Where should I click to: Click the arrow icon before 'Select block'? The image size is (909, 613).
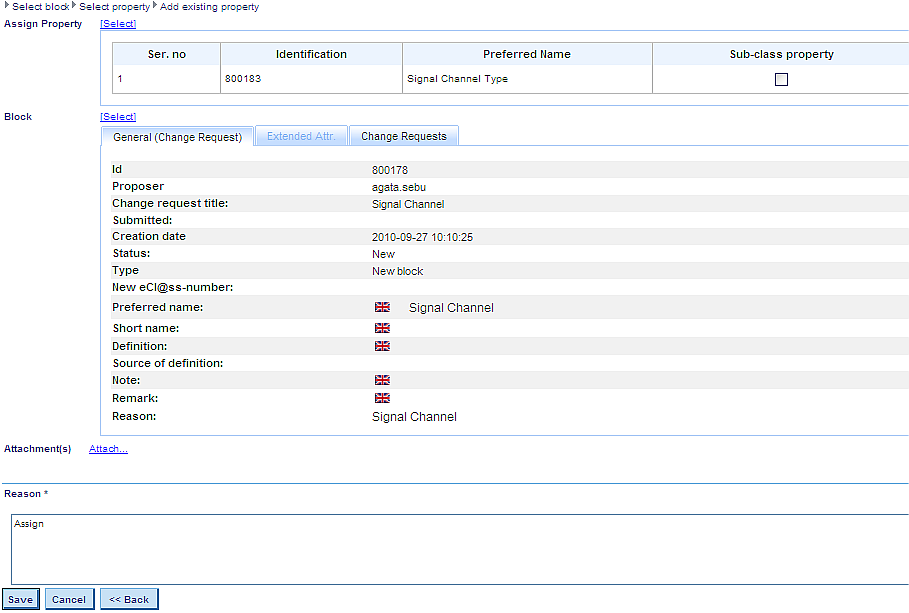(x=7, y=6)
